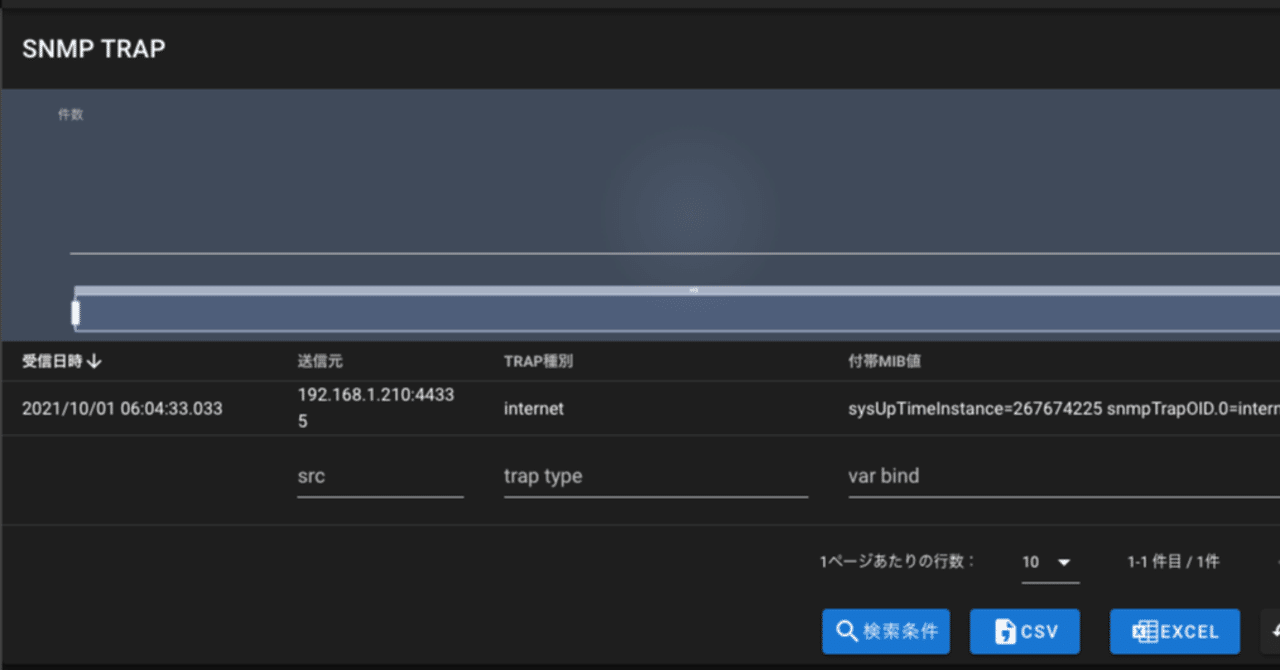Click the var bind filter input field
The height and width of the screenshot is (670, 1280).
pyautogui.click(x=1000, y=476)
